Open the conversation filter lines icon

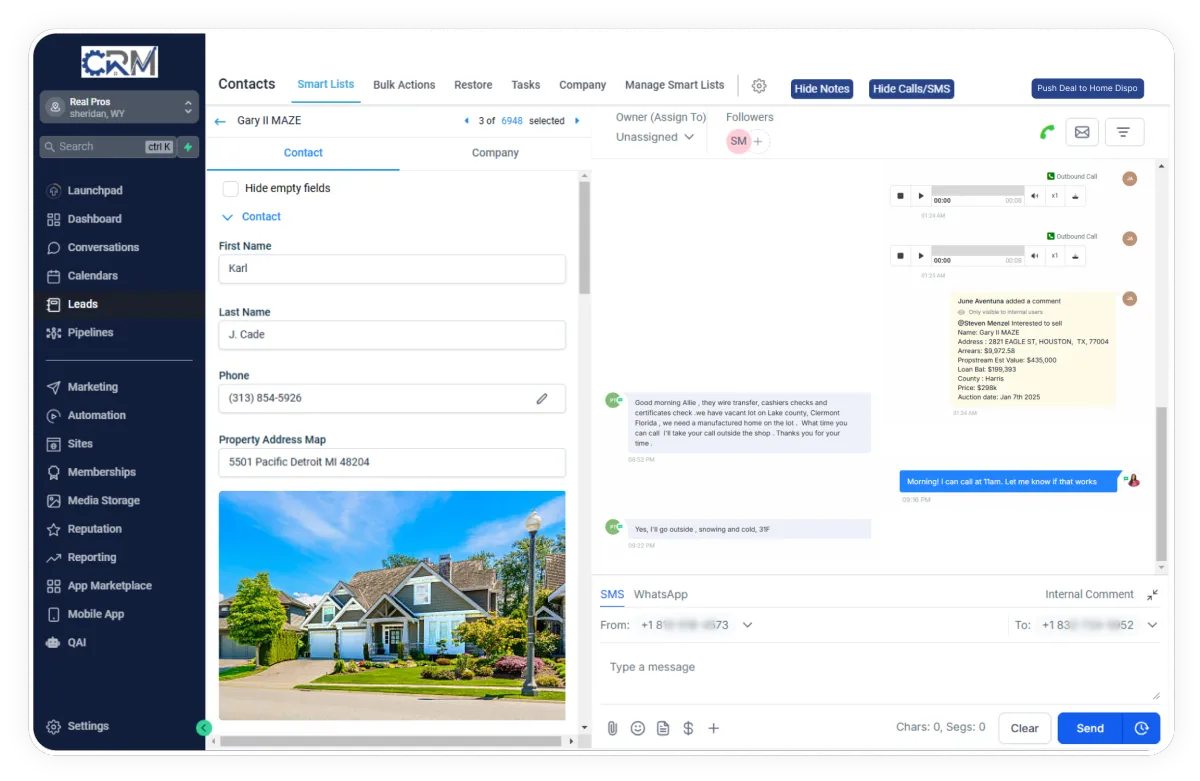(1124, 132)
